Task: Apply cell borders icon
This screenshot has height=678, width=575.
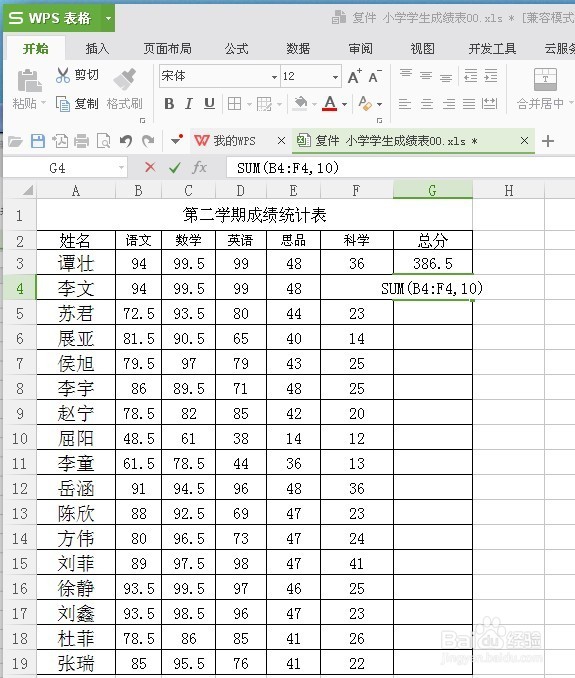Action: click(234, 104)
